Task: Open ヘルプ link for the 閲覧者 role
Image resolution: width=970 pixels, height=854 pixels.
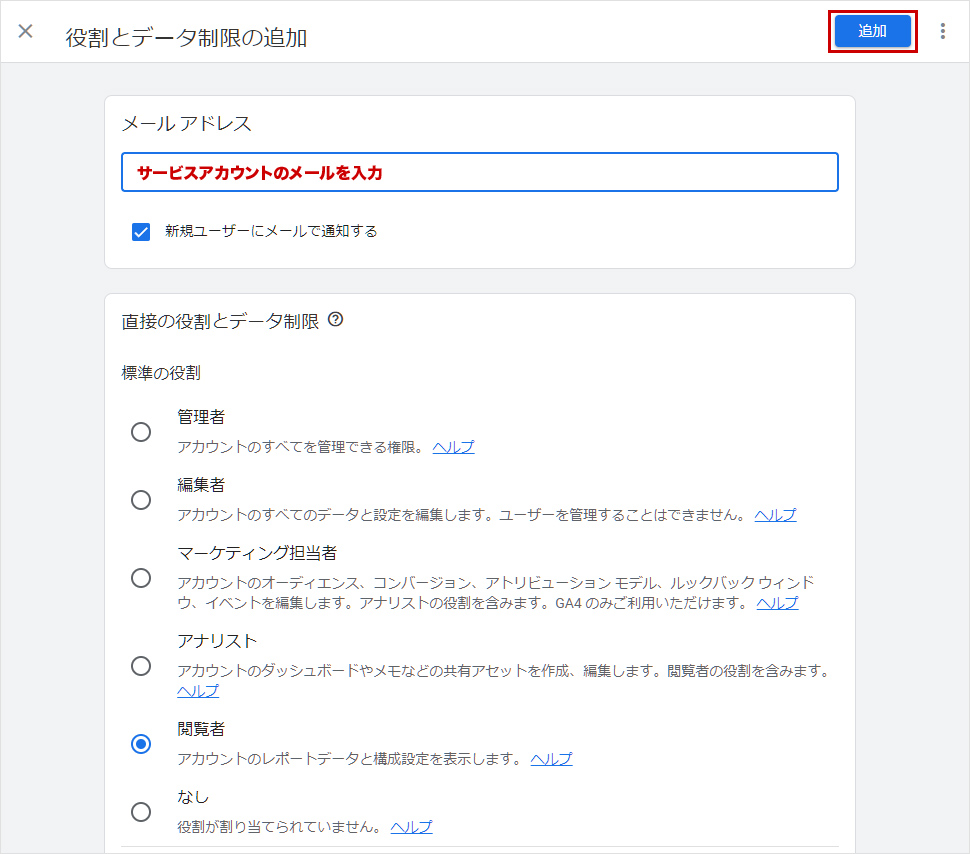Action: click(x=551, y=759)
